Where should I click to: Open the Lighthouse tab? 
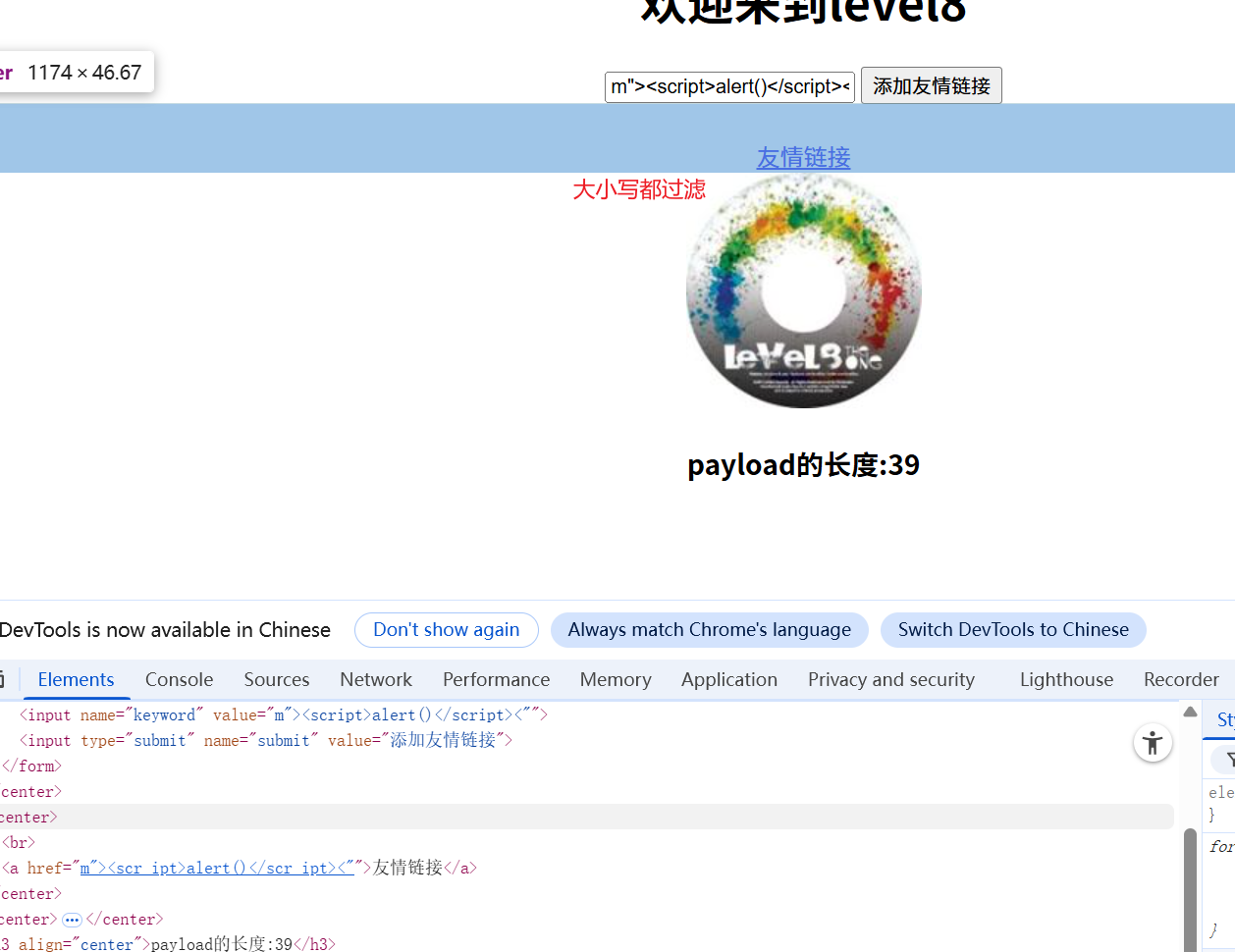(1066, 679)
